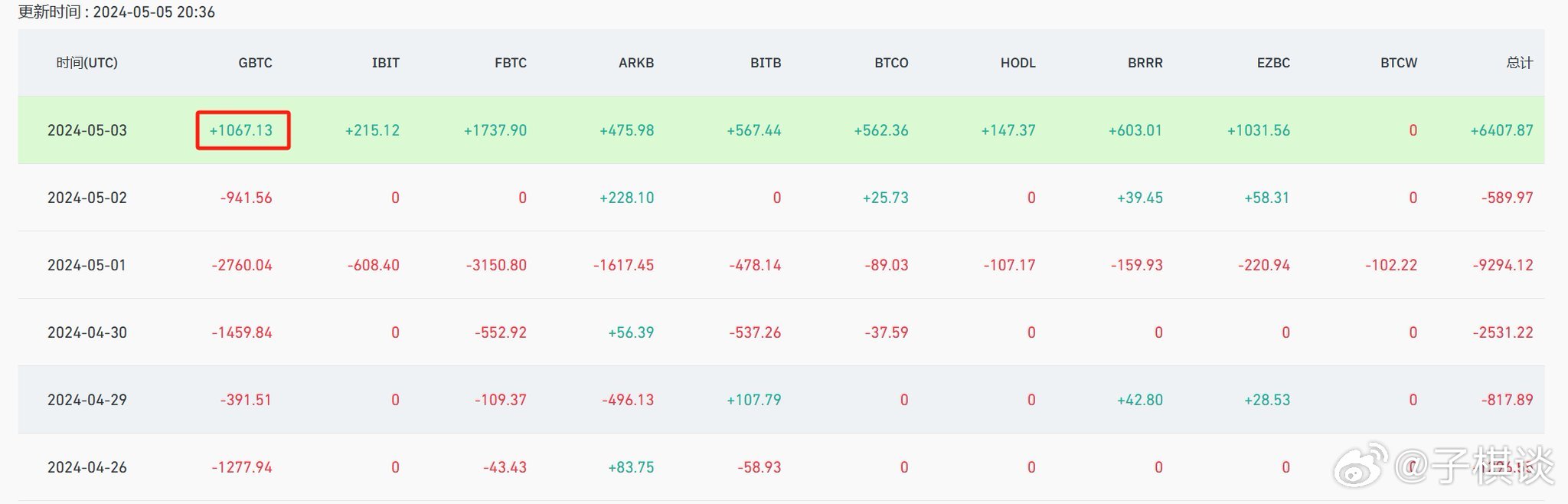Image resolution: width=1568 pixels, height=504 pixels.
Task: Click the Weibo logo watermark
Action: (1360, 464)
